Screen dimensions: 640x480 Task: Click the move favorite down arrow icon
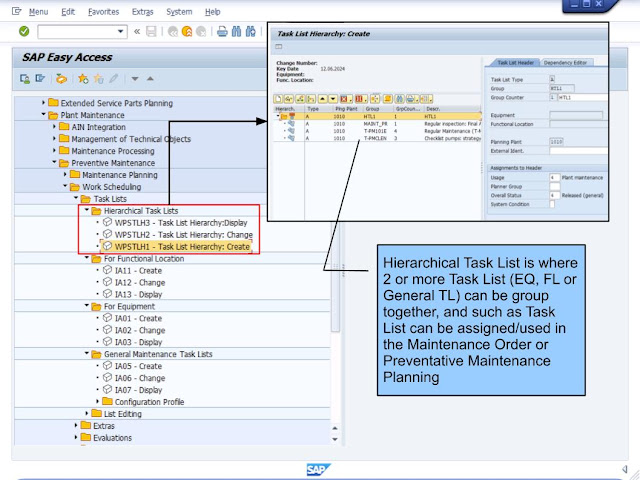coord(135,79)
